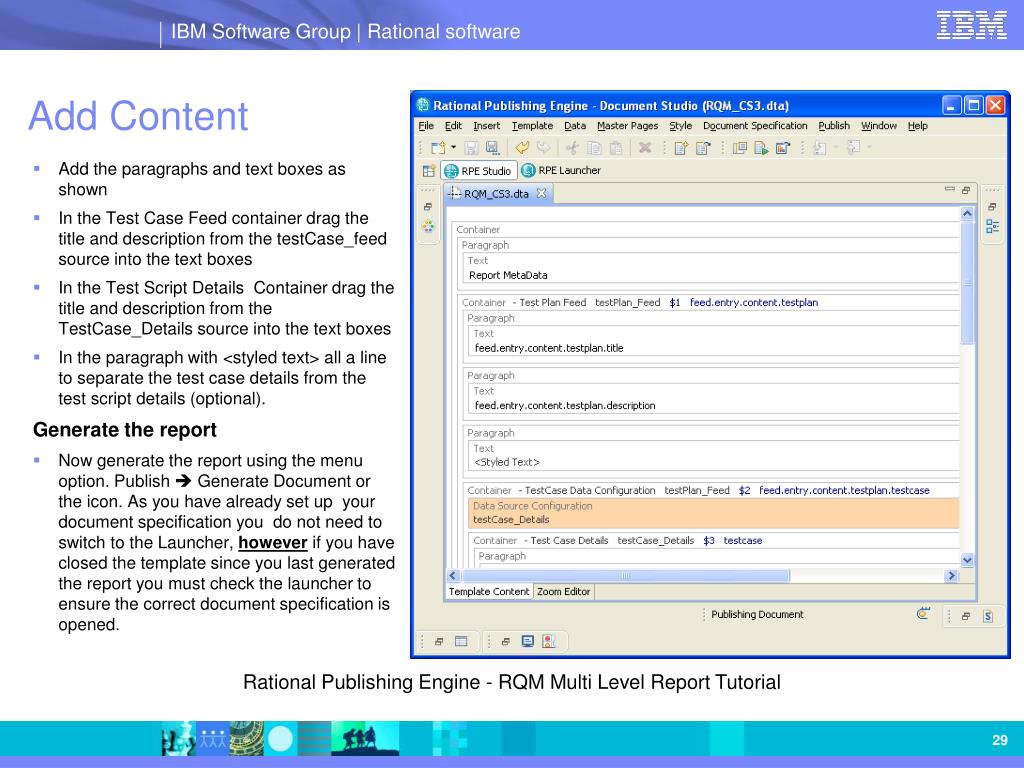Click the editor area's maximize/restore icon beside minimize
The height and width of the screenshot is (768, 1024).
(965, 189)
